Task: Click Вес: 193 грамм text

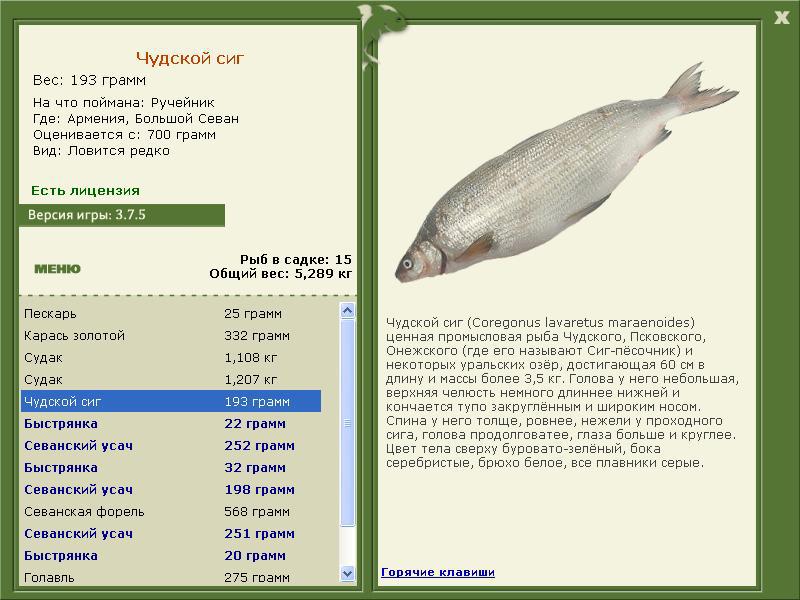Action: [89, 81]
